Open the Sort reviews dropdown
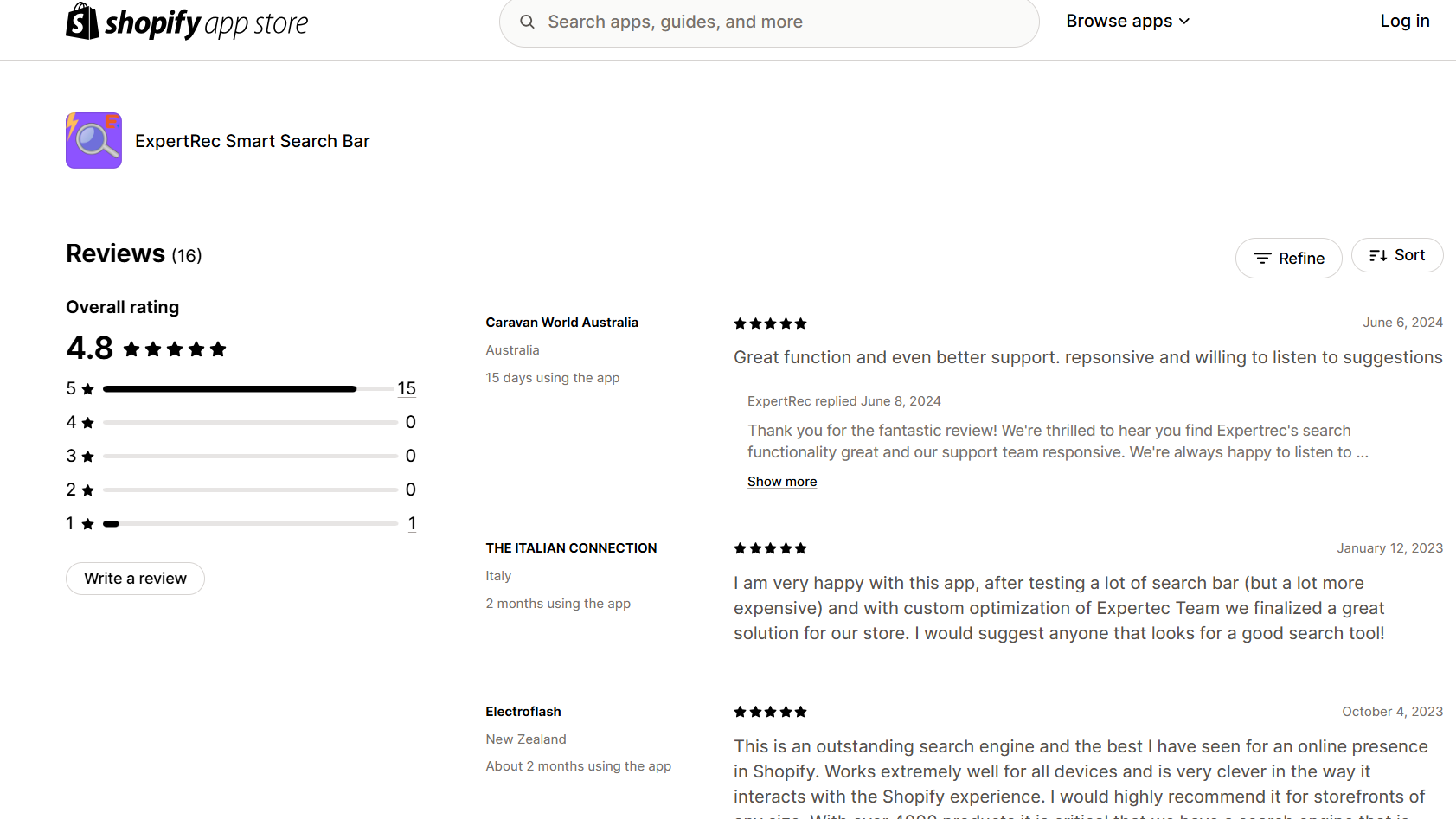 1397,255
